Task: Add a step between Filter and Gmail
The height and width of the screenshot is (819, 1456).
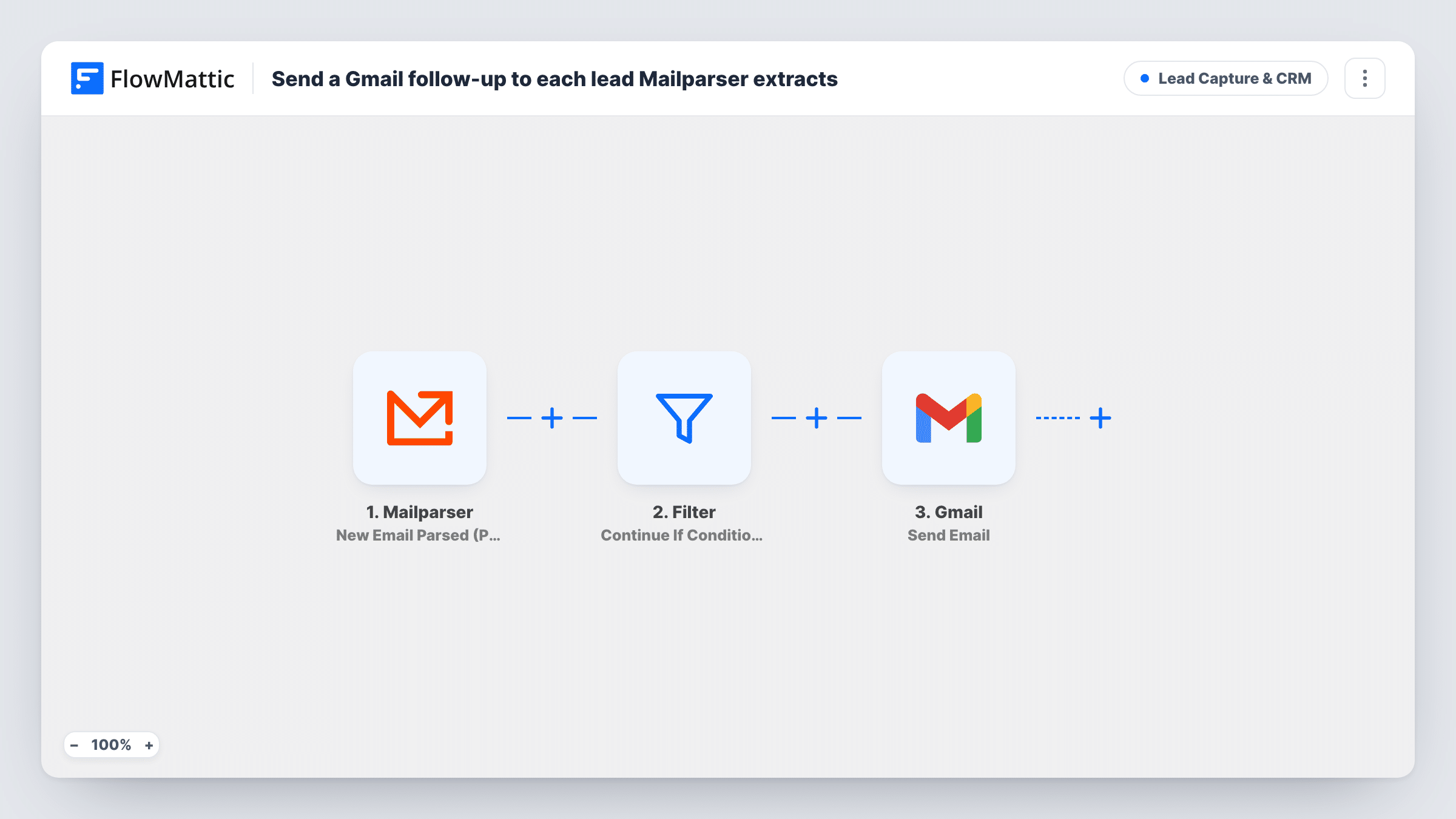Action: 817,418
